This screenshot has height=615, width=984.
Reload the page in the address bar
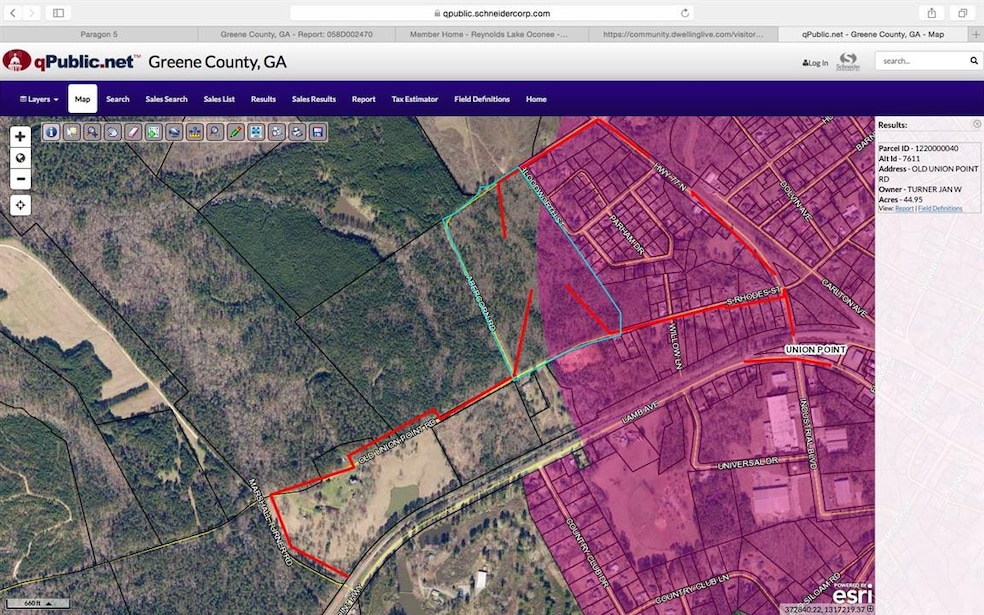[x=685, y=13]
